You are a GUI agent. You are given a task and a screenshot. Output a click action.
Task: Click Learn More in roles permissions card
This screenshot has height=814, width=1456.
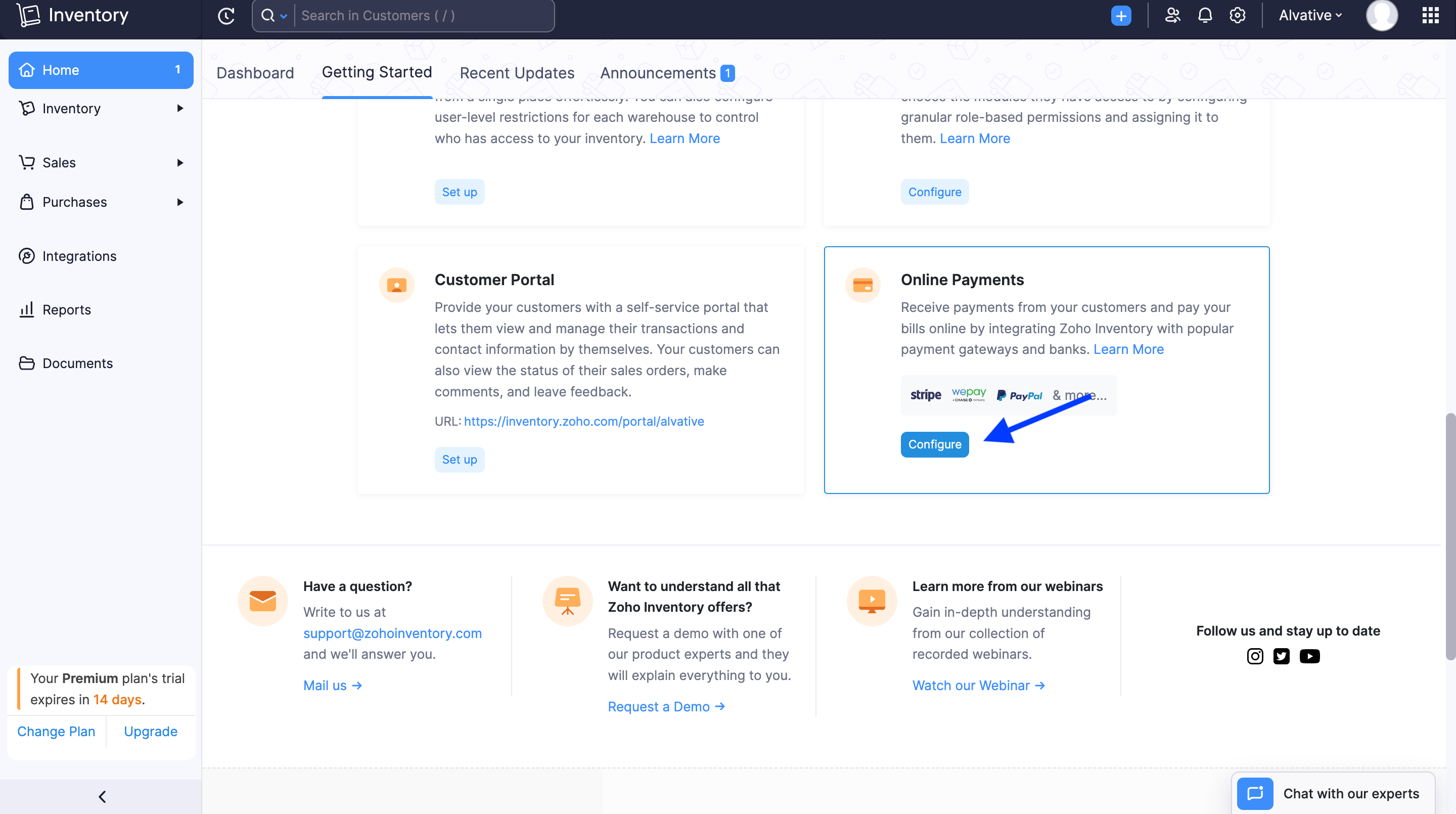coord(974,139)
